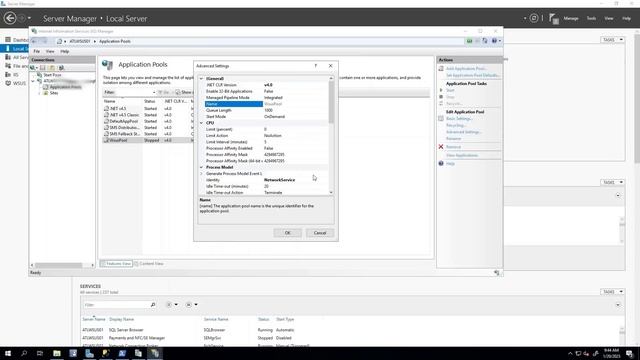Click the IIS Manager back arrow
The width and height of the screenshot is (640, 360).
[x=35, y=41]
